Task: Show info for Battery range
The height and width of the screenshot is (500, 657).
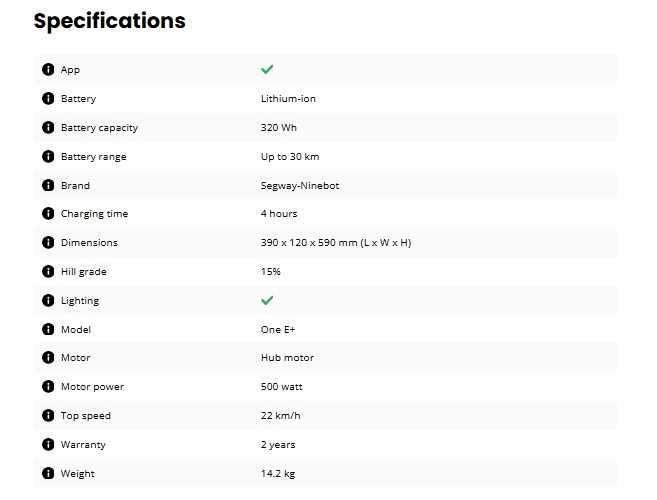Action: point(48,156)
